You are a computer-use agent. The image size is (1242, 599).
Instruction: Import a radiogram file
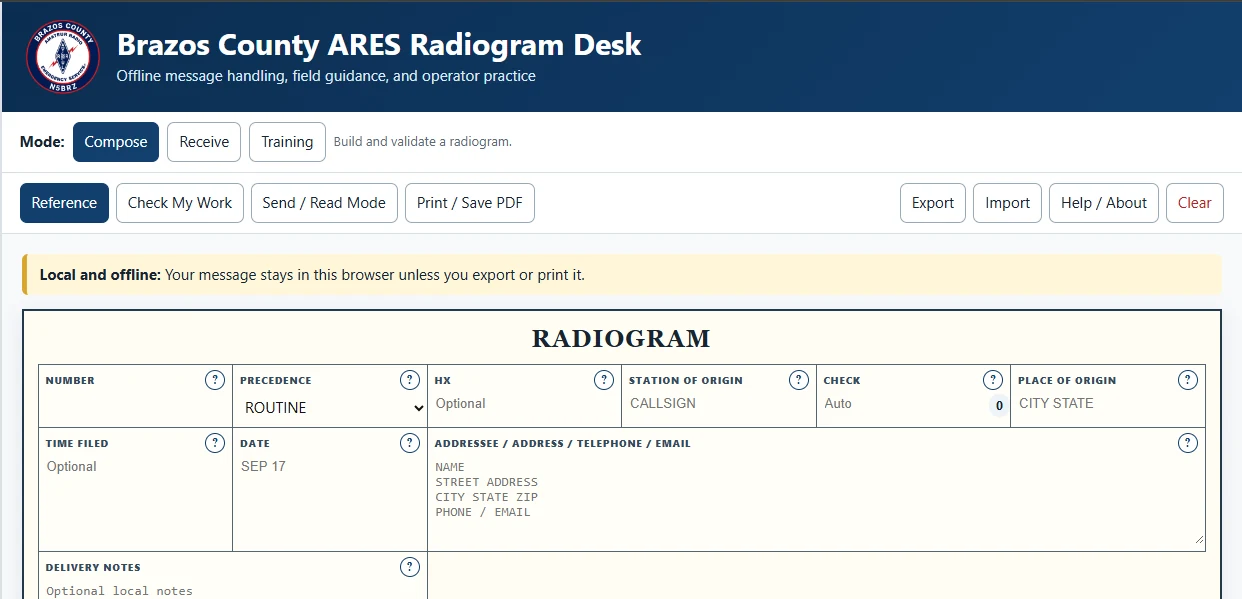tap(1007, 203)
